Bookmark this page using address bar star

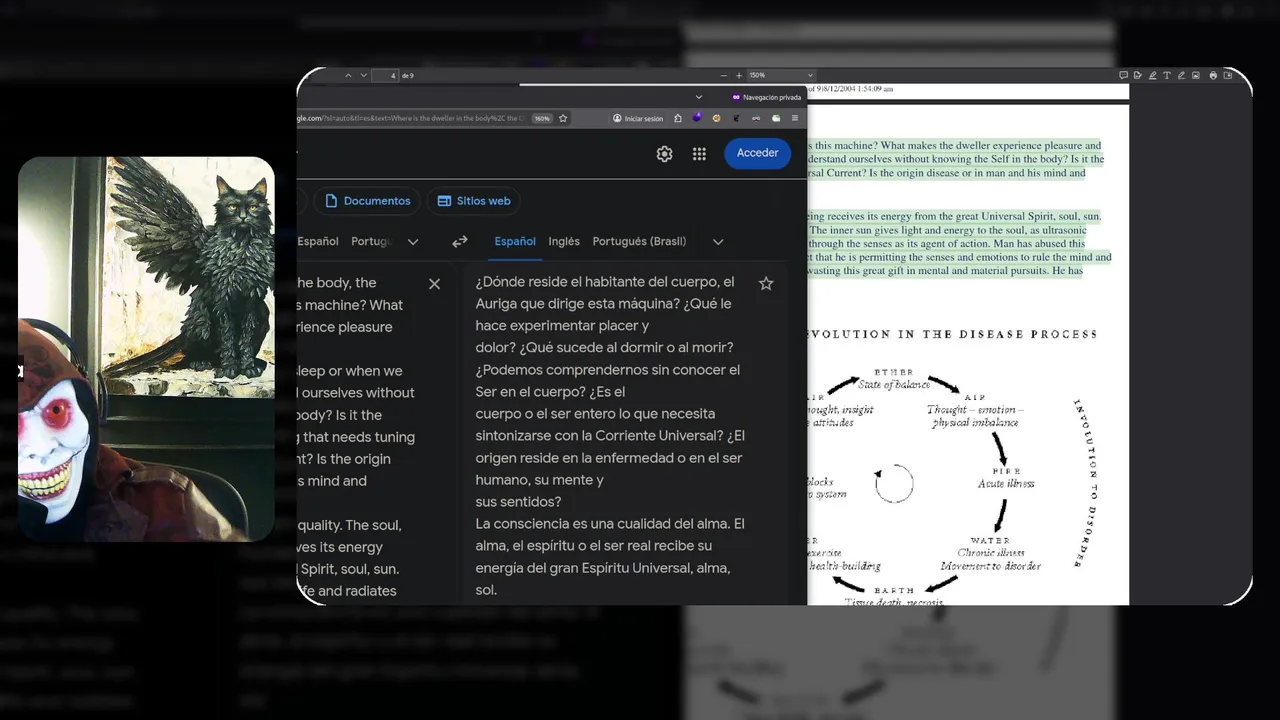tap(564, 118)
